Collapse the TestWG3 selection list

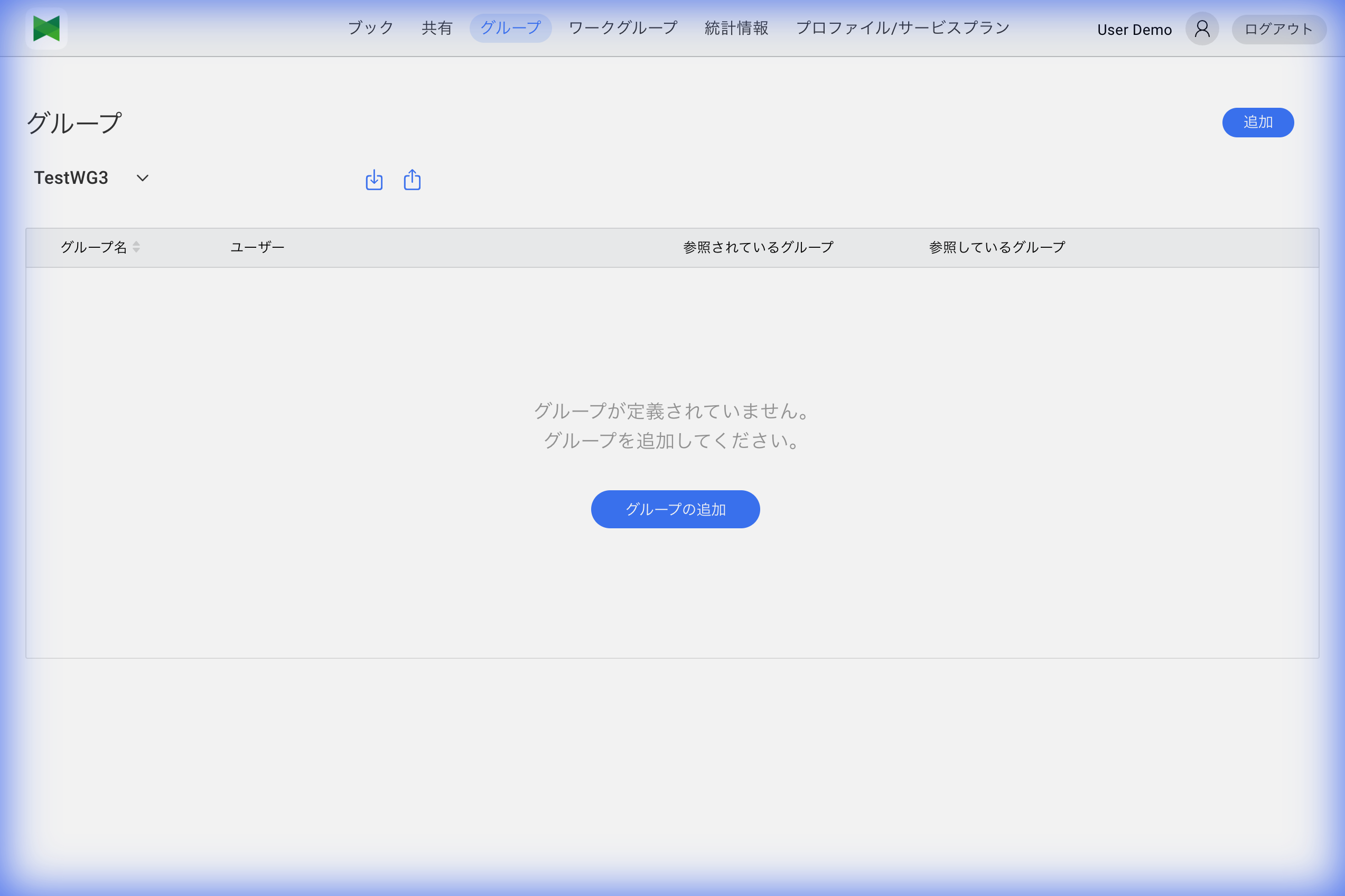pyautogui.click(x=142, y=178)
